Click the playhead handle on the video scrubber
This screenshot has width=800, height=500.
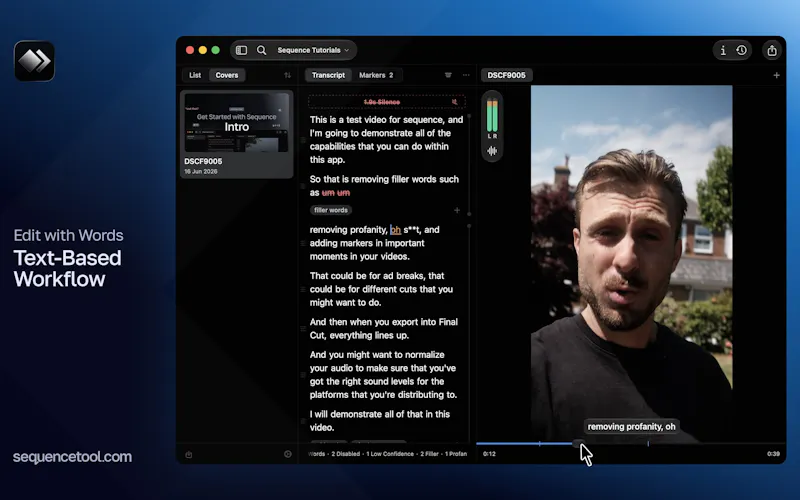tap(578, 443)
